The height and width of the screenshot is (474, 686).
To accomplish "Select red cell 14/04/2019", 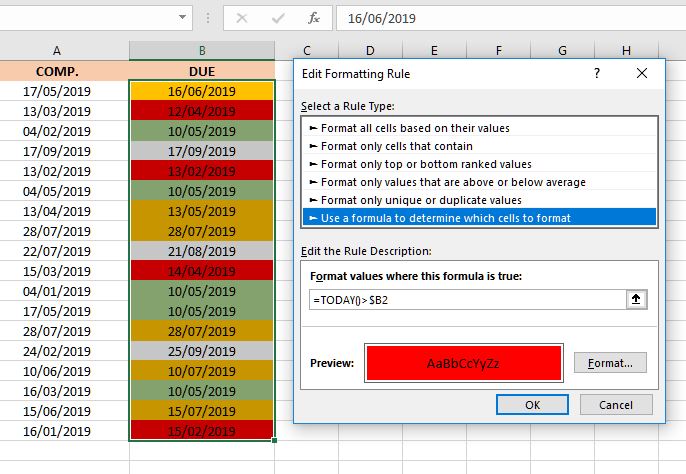I will pos(202,271).
